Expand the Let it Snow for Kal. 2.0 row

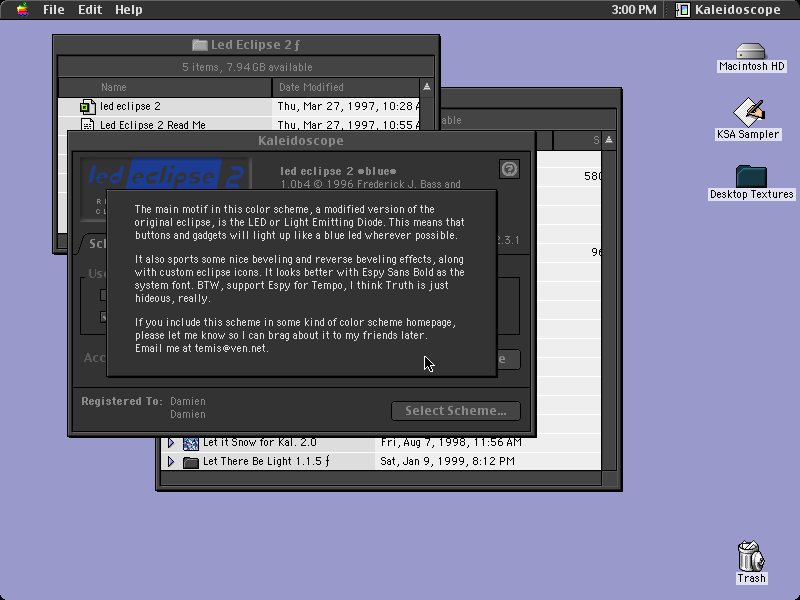[171, 442]
